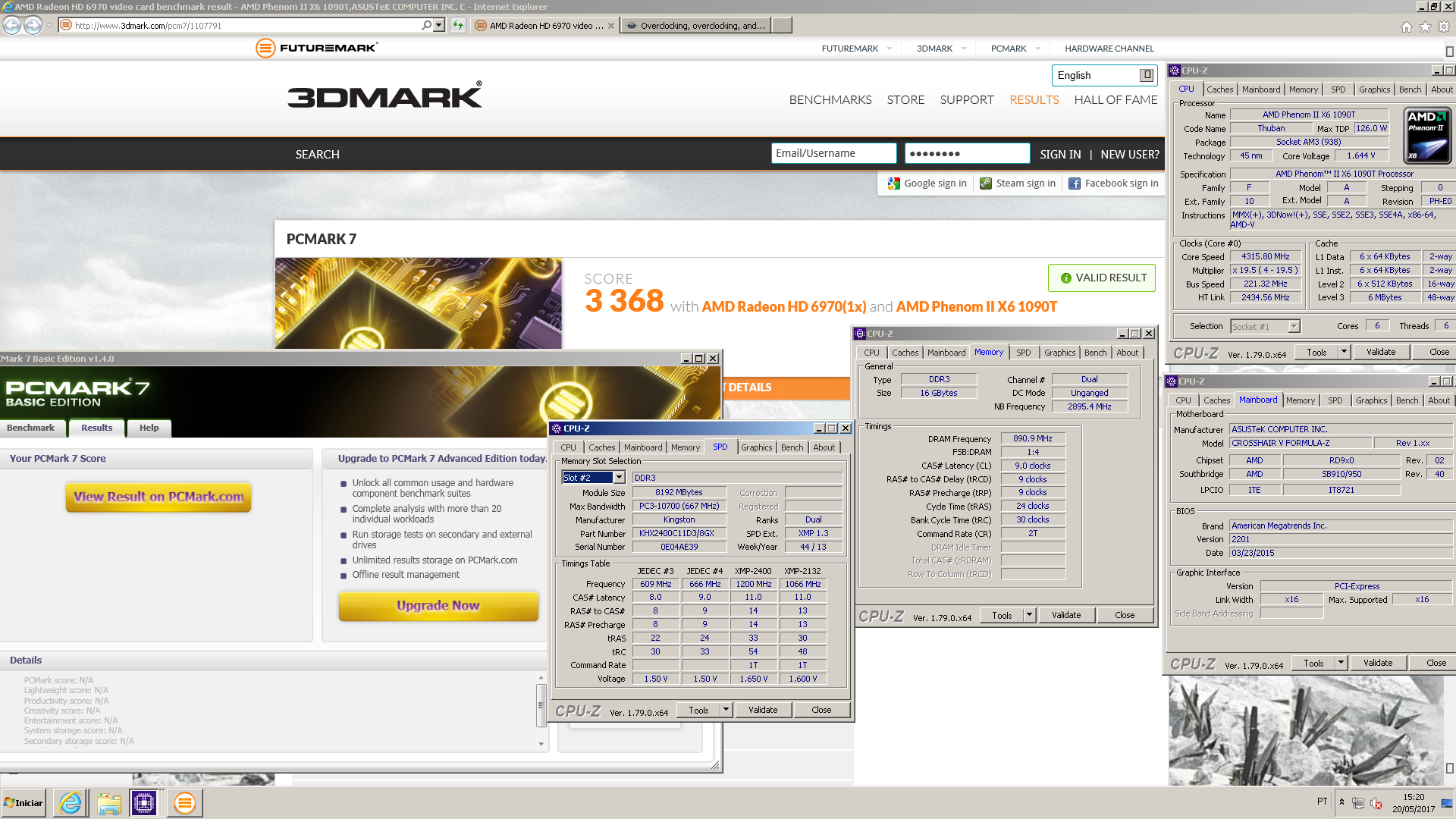Click the SIGN IN link
1456x819 pixels.
pos(1060,154)
